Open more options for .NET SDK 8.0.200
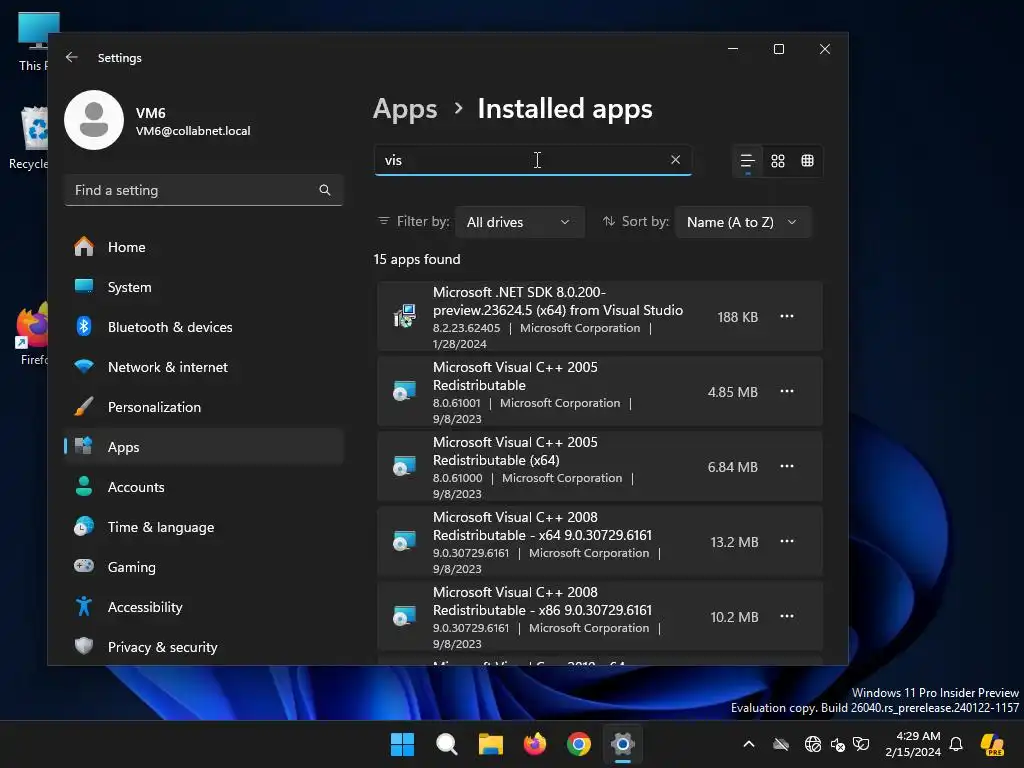1024x768 pixels. (x=787, y=317)
